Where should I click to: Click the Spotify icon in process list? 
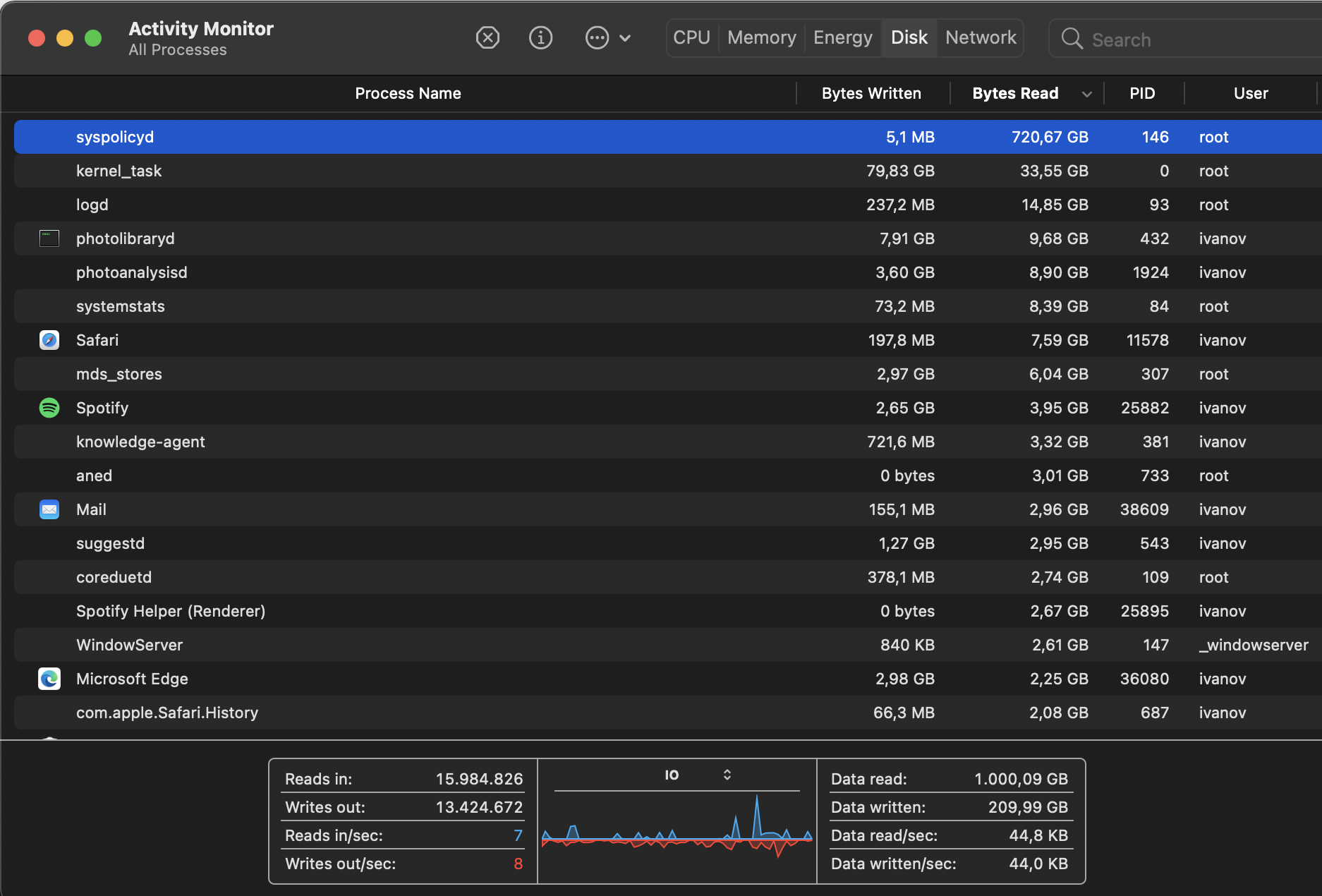click(49, 408)
